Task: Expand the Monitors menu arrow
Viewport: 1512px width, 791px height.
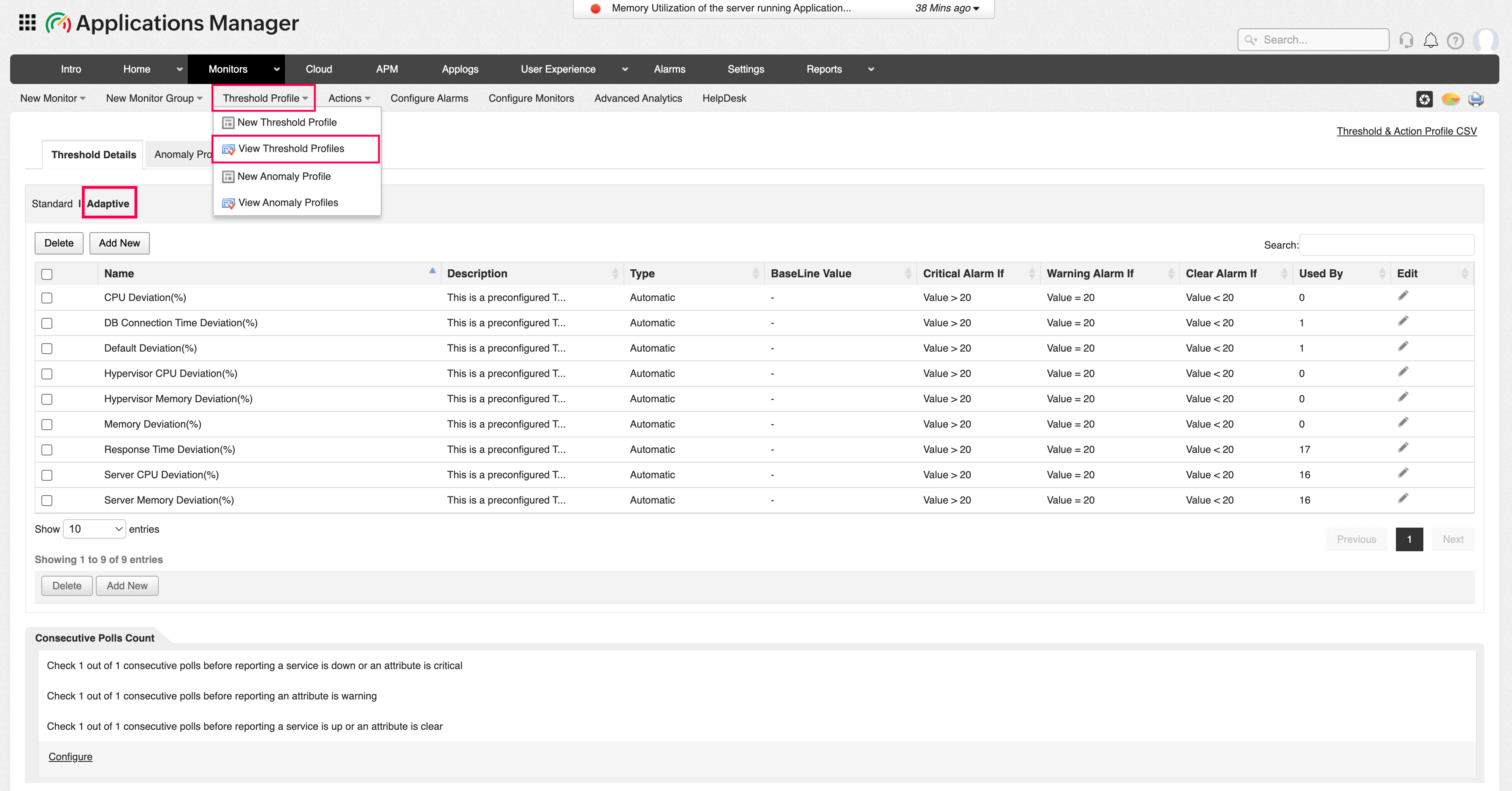Action: point(276,69)
